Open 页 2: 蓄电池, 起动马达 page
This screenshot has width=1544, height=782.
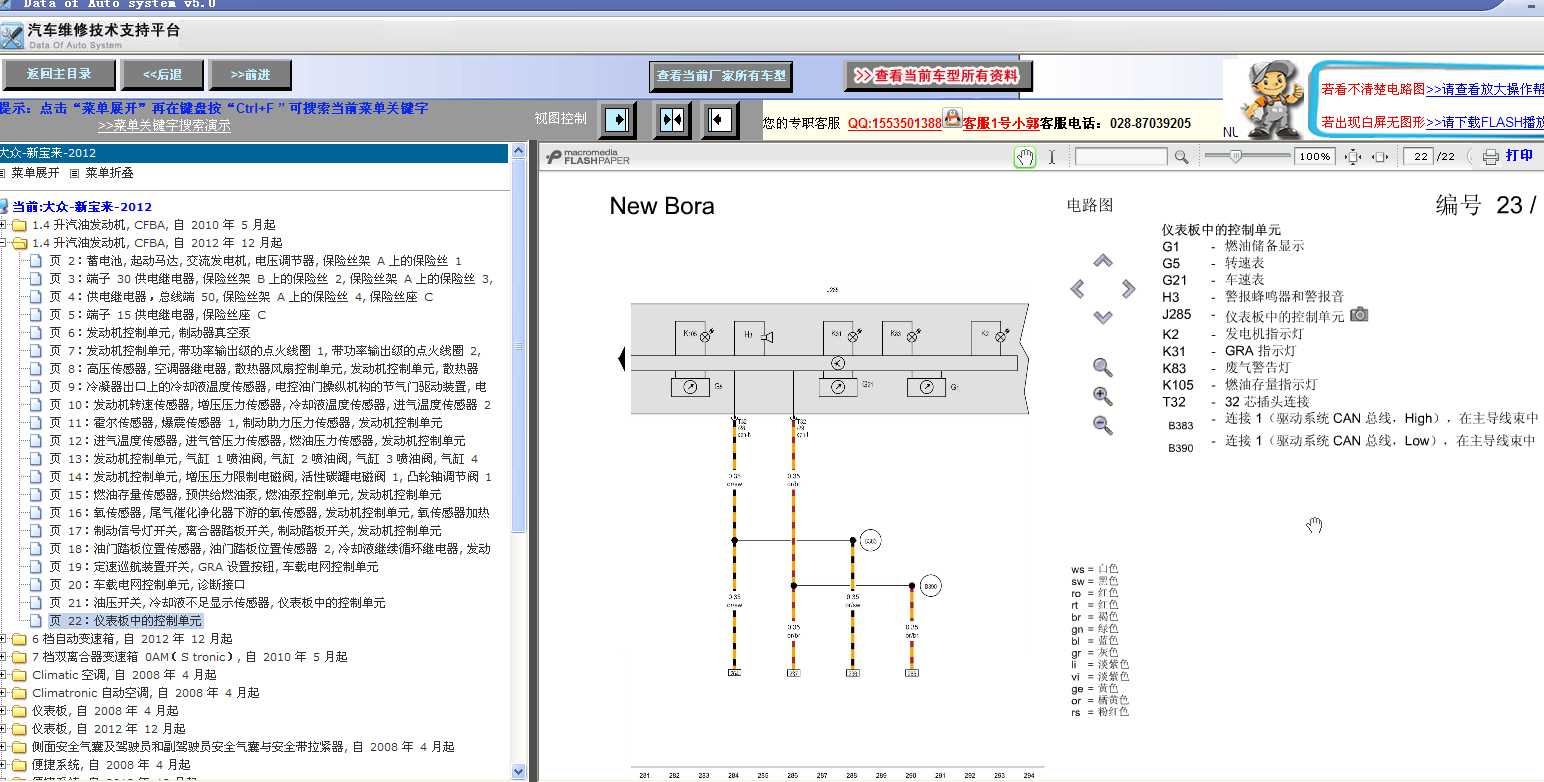pos(255,261)
